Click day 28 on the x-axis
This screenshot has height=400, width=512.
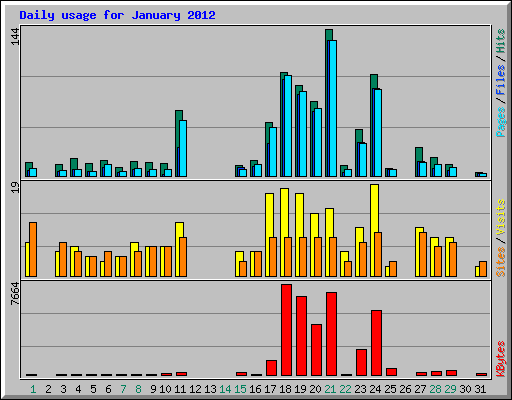[435, 389]
